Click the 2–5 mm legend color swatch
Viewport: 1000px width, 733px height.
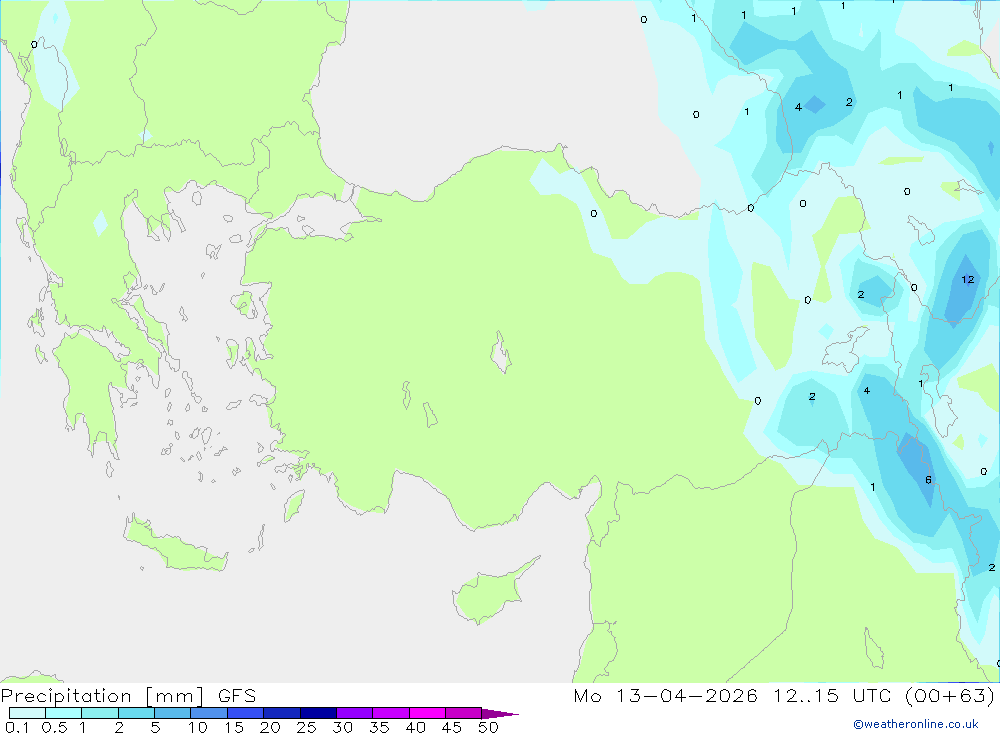(136, 713)
